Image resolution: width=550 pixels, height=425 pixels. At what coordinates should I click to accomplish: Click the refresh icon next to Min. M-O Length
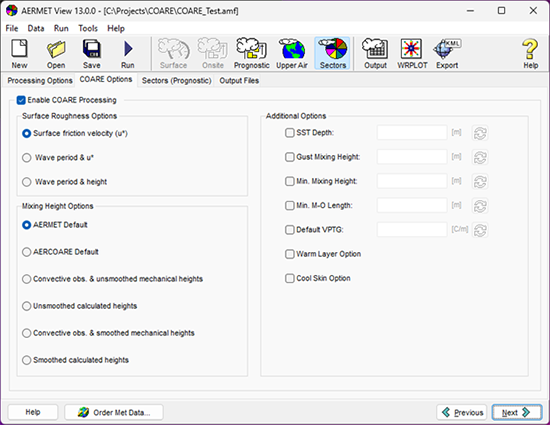[480, 206]
